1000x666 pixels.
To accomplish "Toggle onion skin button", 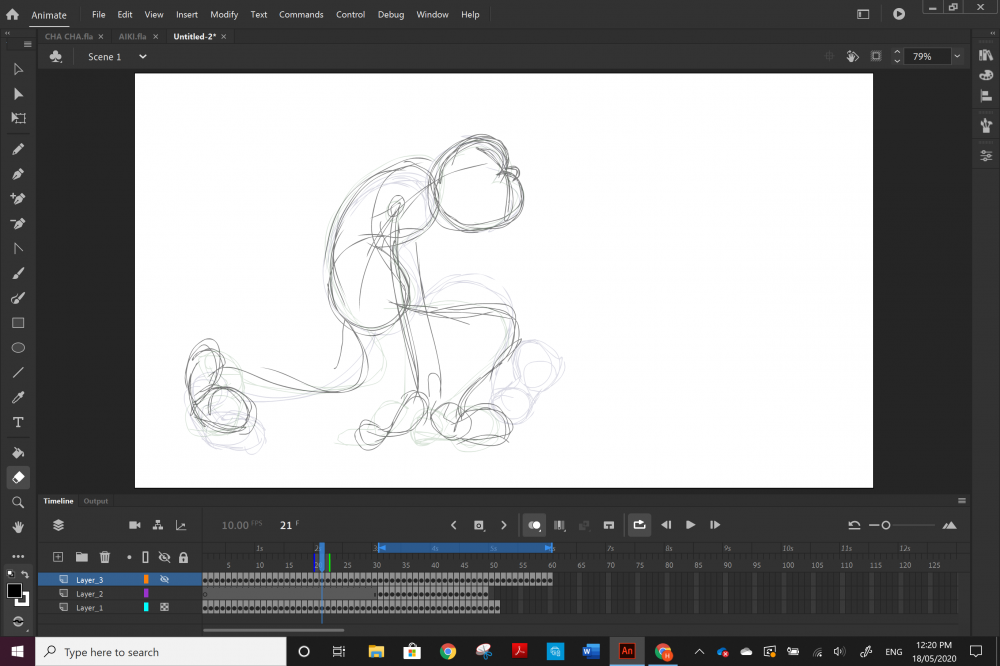I will point(535,525).
